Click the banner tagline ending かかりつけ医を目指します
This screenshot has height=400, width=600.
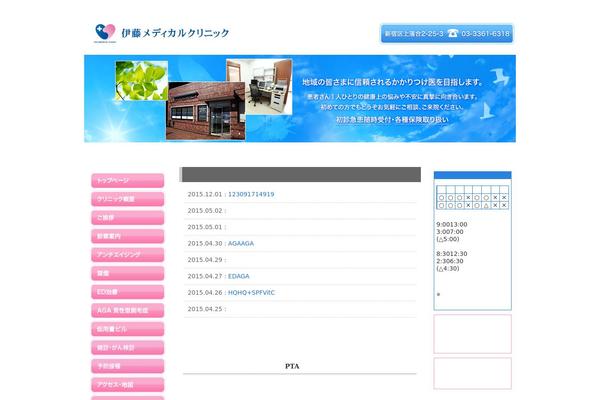pyautogui.click(x=392, y=82)
